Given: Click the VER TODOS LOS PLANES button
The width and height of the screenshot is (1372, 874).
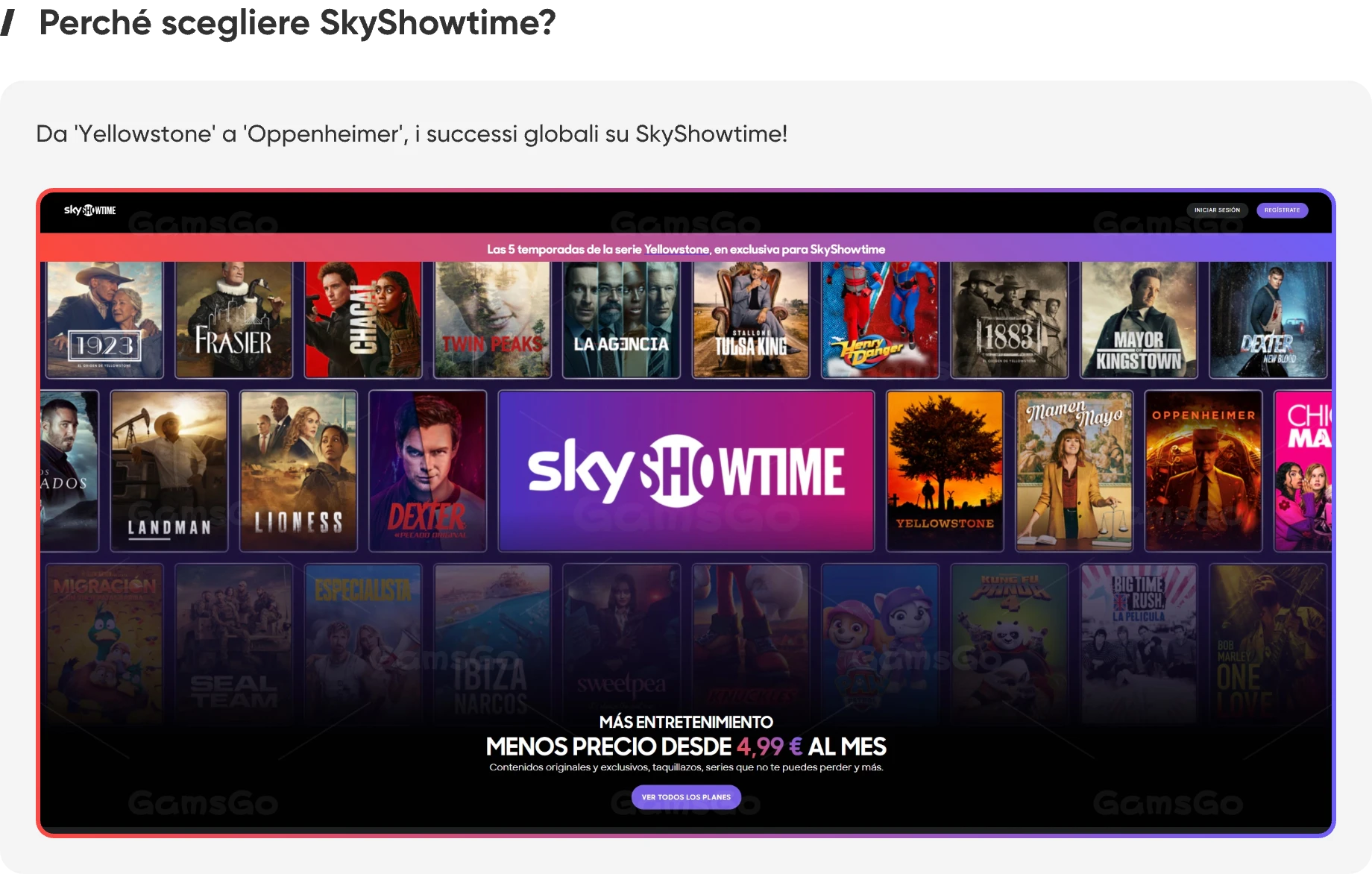Looking at the screenshot, I should pos(686,797).
